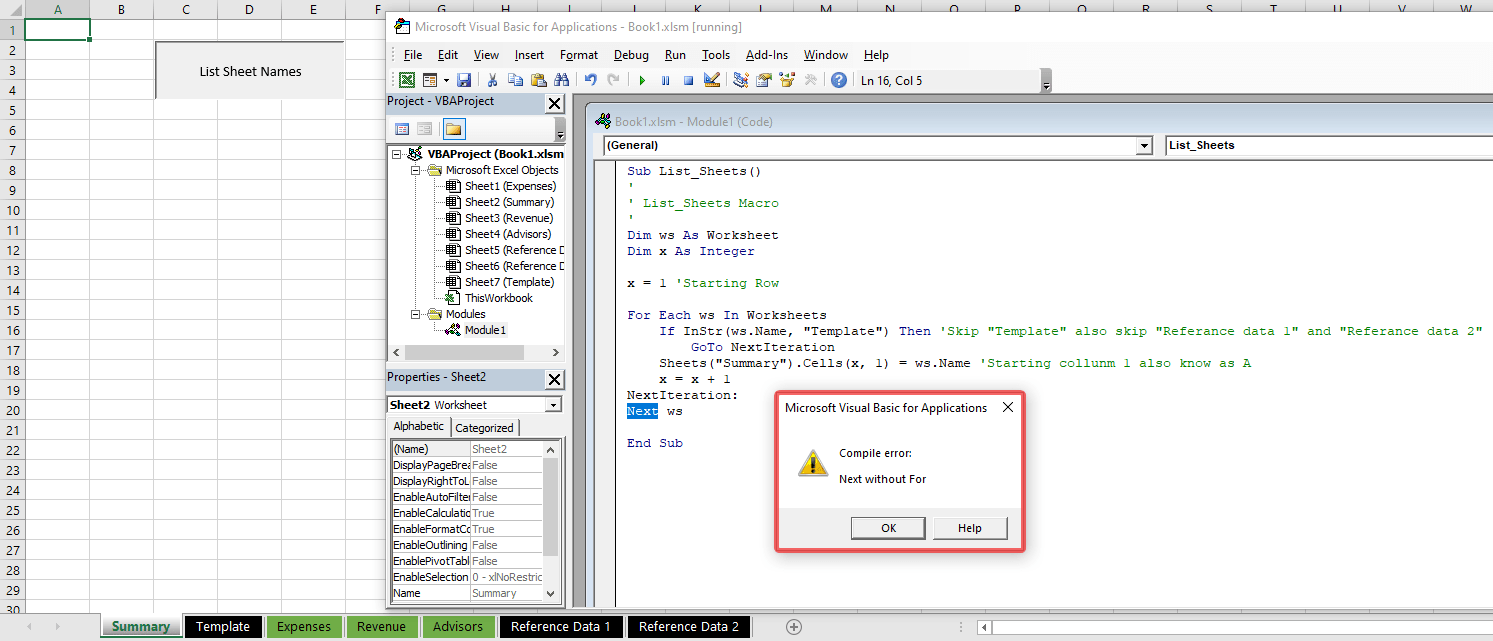The image size is (1493, 641).
Task: Click the Redo arrow icon
Action: pos(613,80)
